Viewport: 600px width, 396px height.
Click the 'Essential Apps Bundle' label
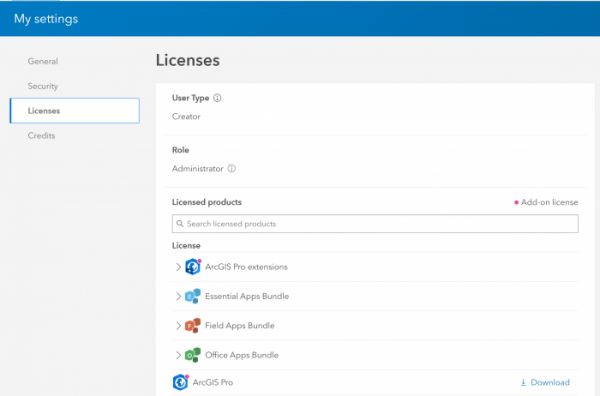click(x=247, y=296)
